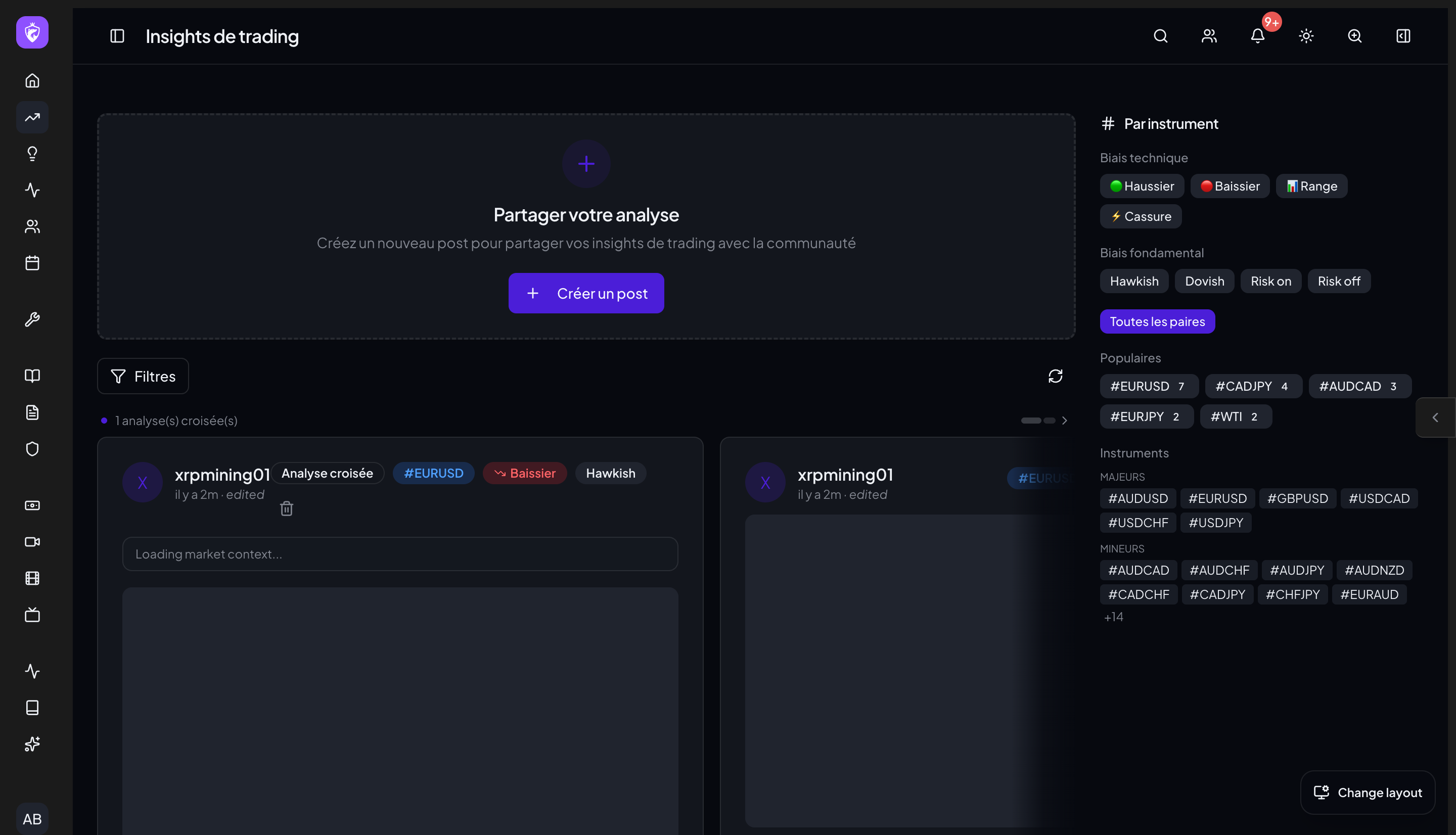This screenshot has width=1456, height=835.
Task: Open the shield sidebar icon
Action: (32, 448)
